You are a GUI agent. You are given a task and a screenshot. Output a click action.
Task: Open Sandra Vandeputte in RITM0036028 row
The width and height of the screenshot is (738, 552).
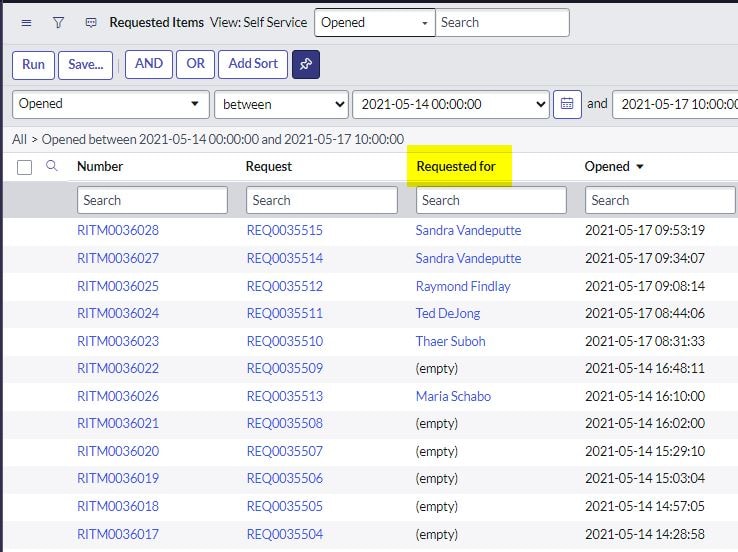click(468, 231)
